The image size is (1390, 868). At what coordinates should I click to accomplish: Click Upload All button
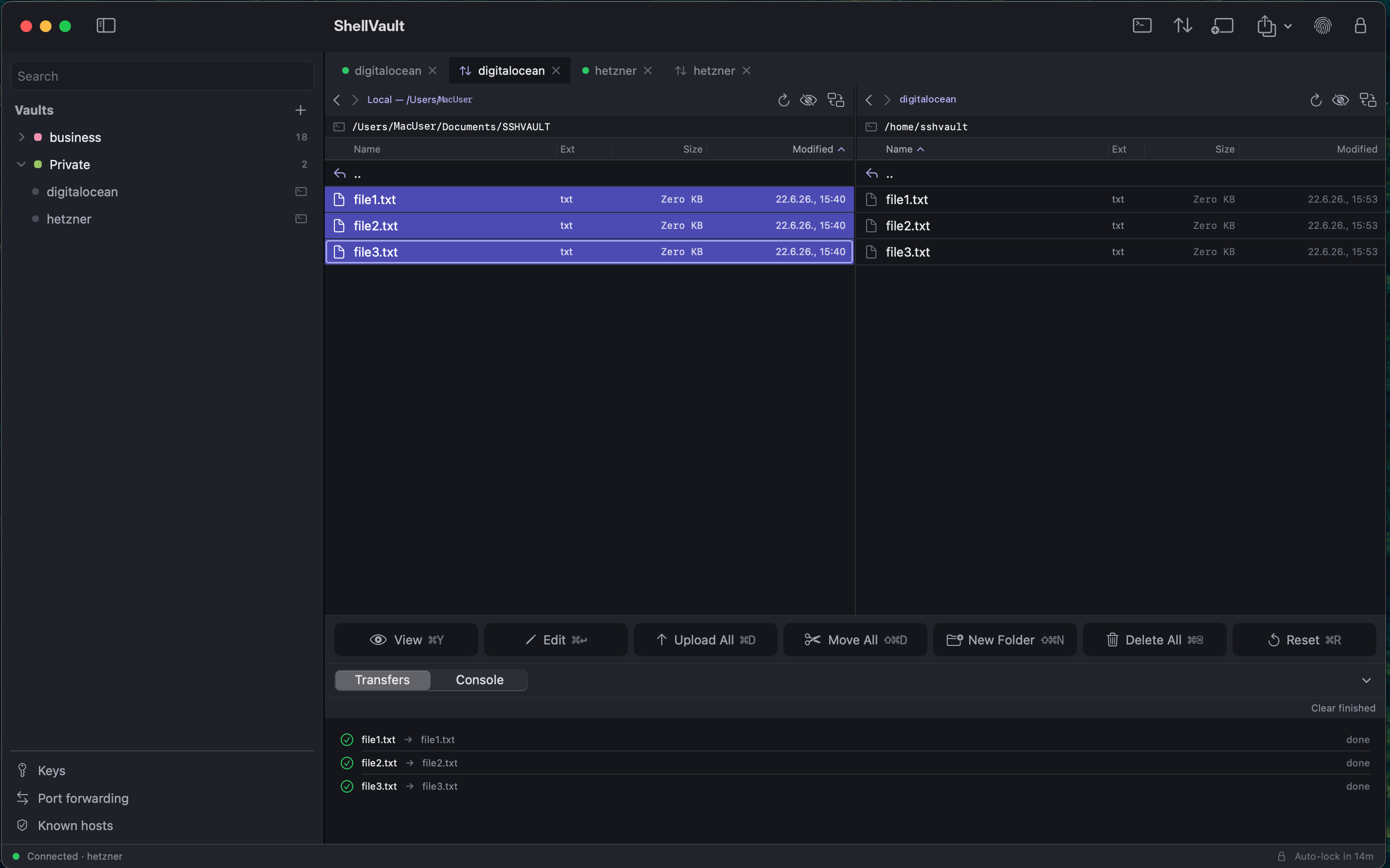click(x=705, y=640)
